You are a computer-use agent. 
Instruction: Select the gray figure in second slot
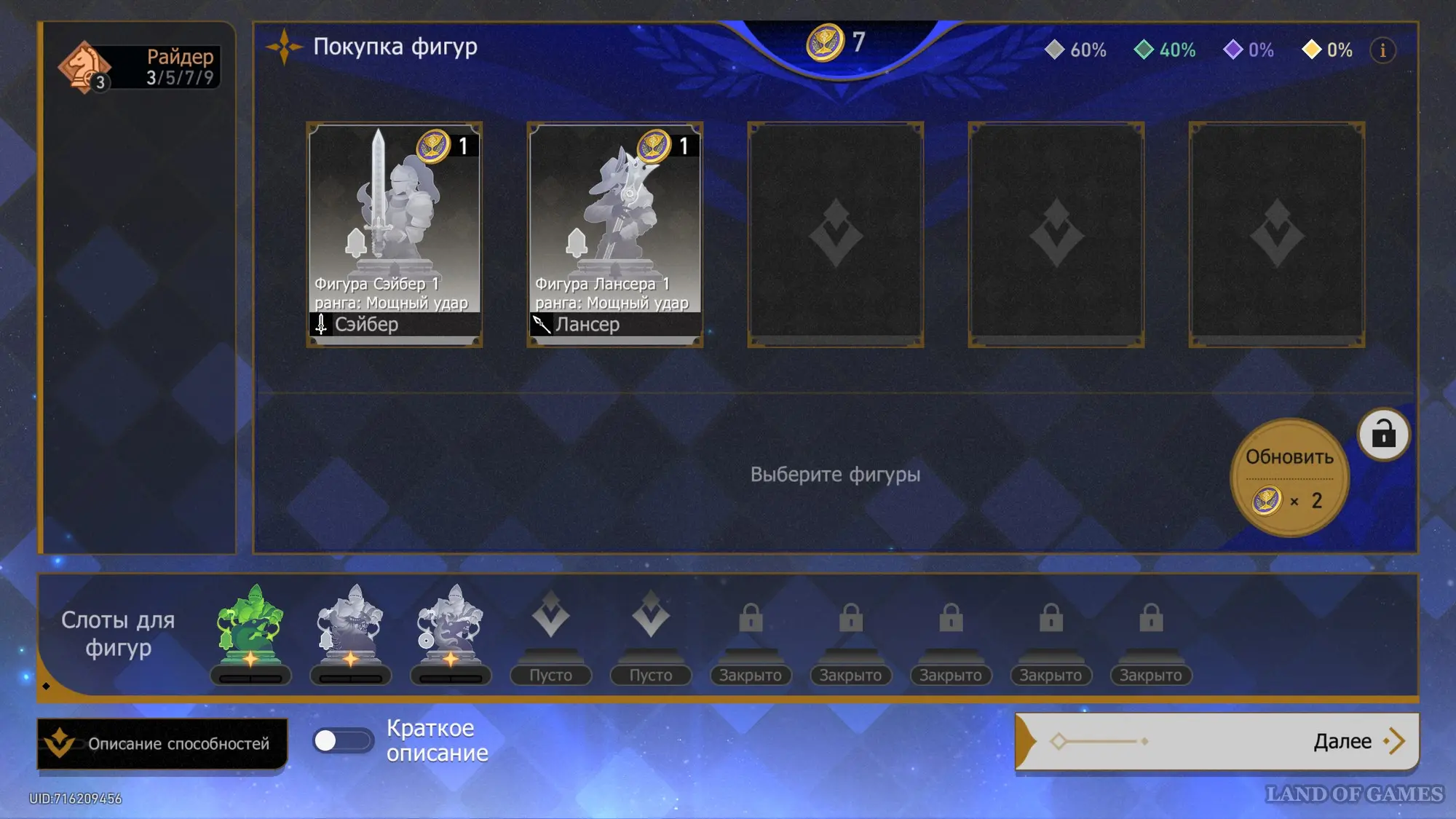[351, 633]
